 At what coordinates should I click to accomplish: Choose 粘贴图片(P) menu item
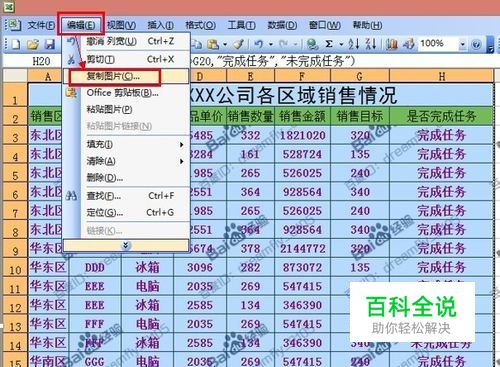point(127,109)
